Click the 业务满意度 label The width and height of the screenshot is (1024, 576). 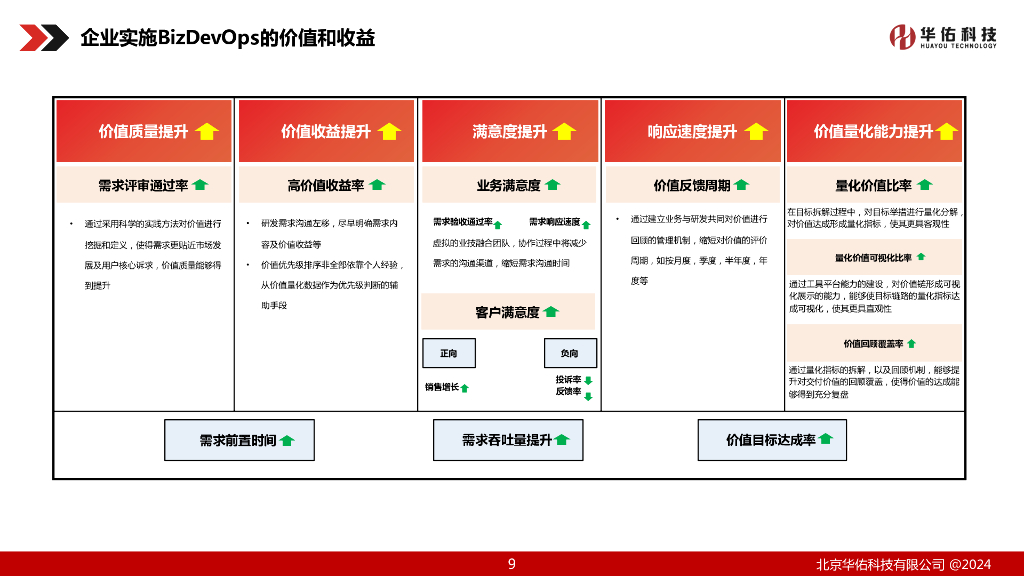pos(508,185)
